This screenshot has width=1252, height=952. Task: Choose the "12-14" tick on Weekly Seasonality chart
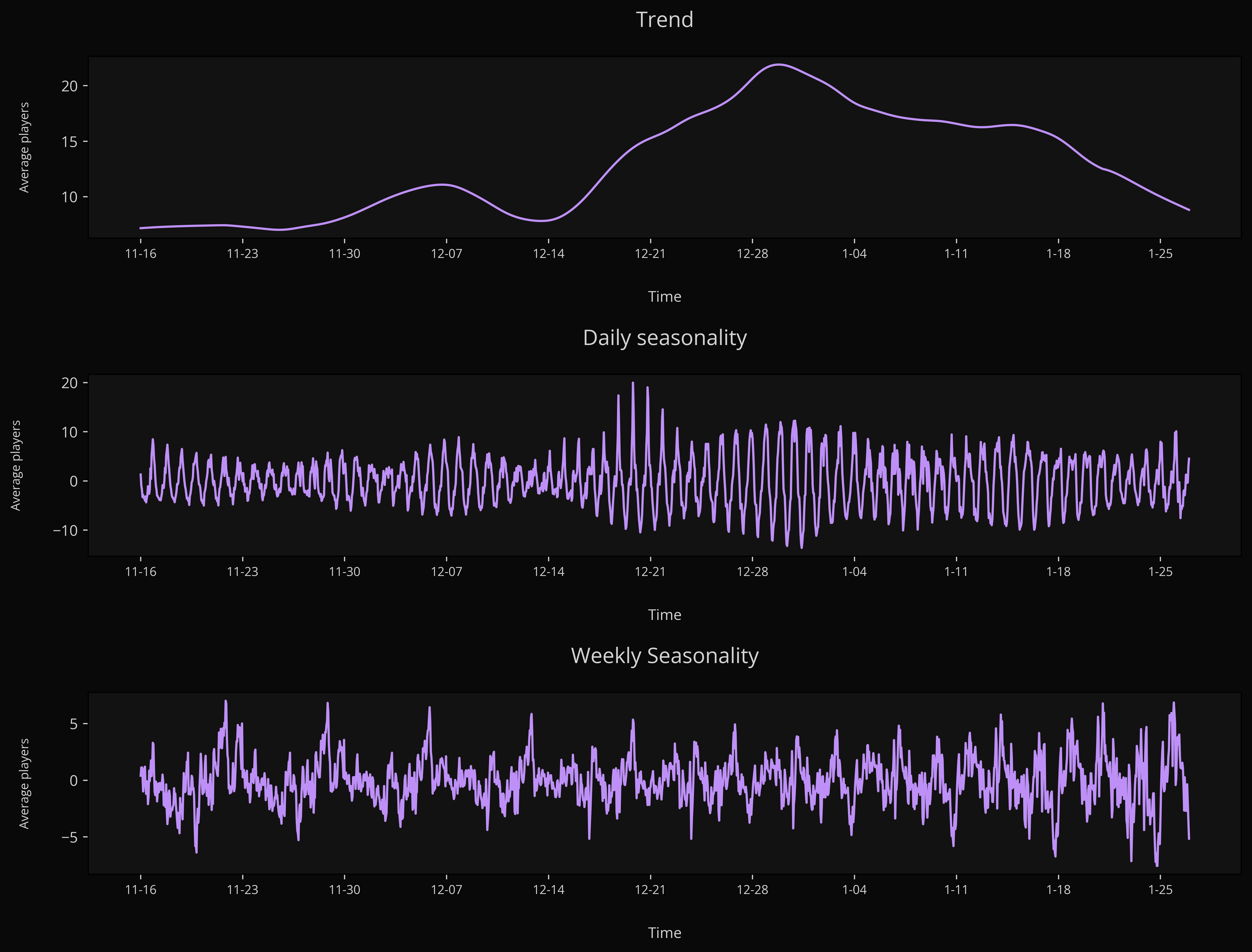pos(549,890)
